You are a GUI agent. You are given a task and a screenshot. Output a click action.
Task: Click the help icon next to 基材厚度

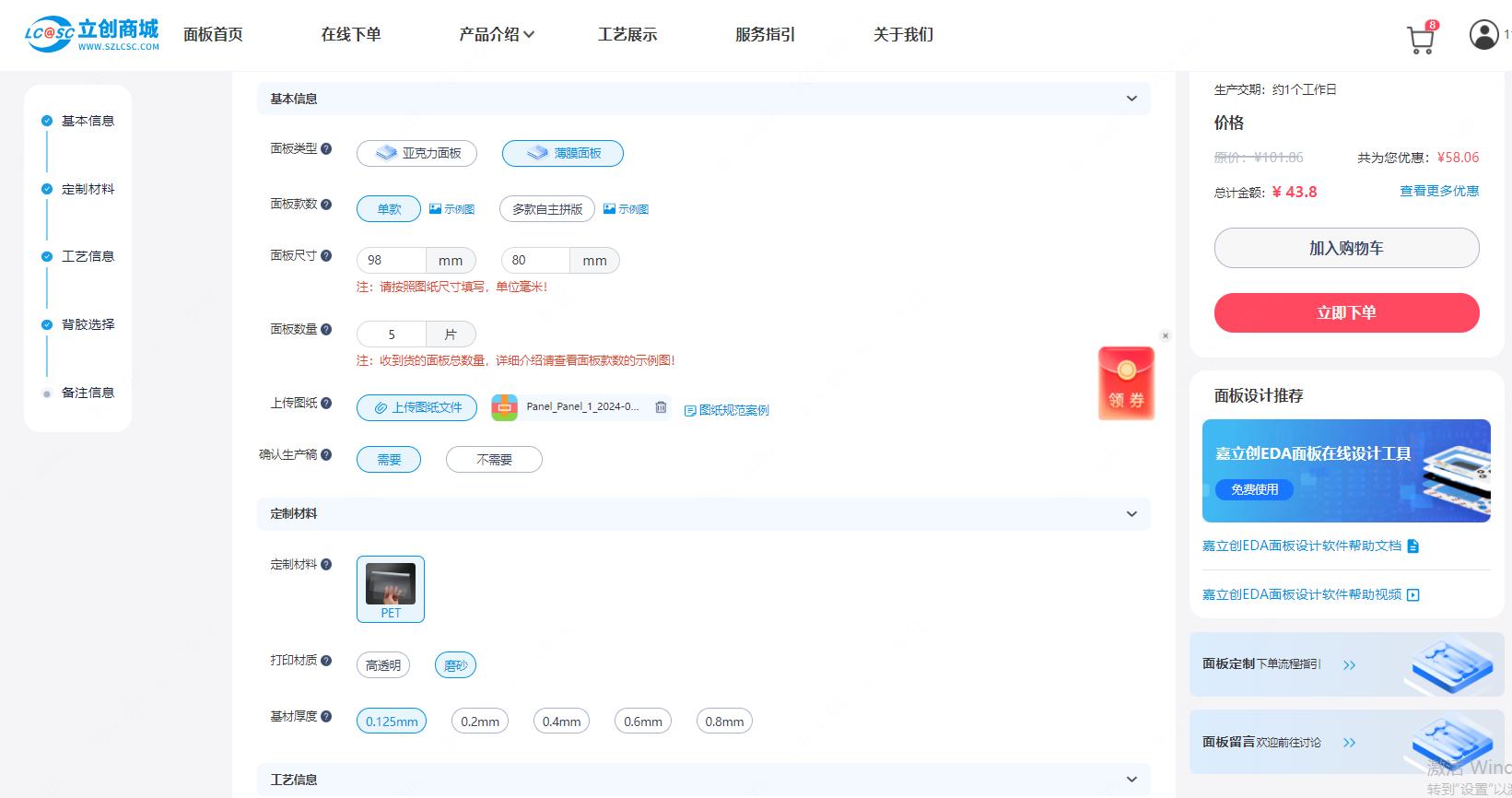pos(326,716)
